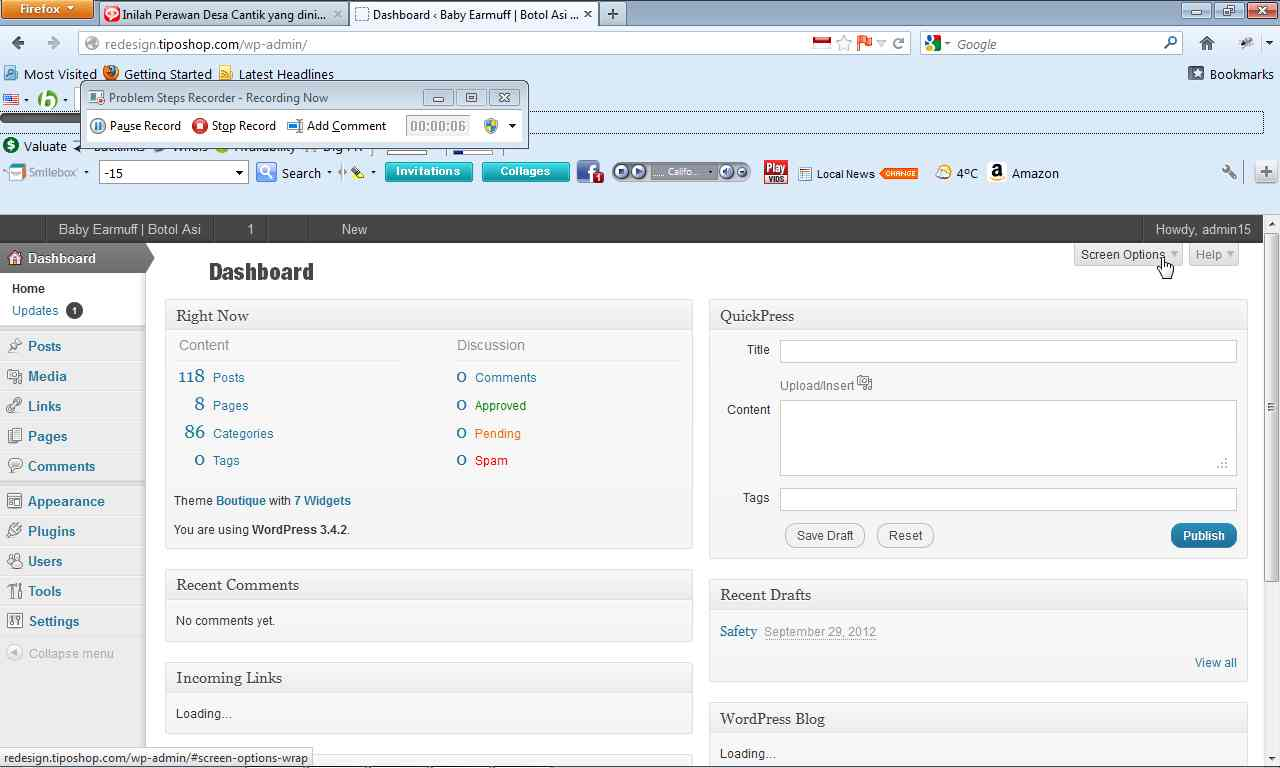Screen dimensions: 1280x768
Task: Bookmark this page using the star icon
Action: pyautogui.click(x=844, y=43)
